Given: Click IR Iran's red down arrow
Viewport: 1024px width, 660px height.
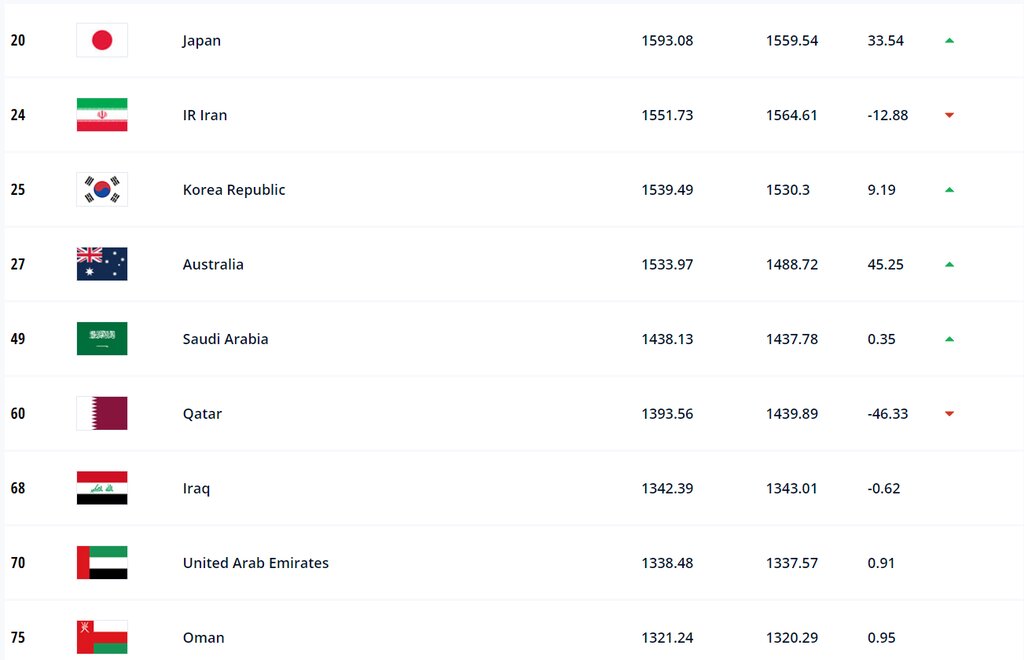Looking at the screenshot, I should pos(949,115).
